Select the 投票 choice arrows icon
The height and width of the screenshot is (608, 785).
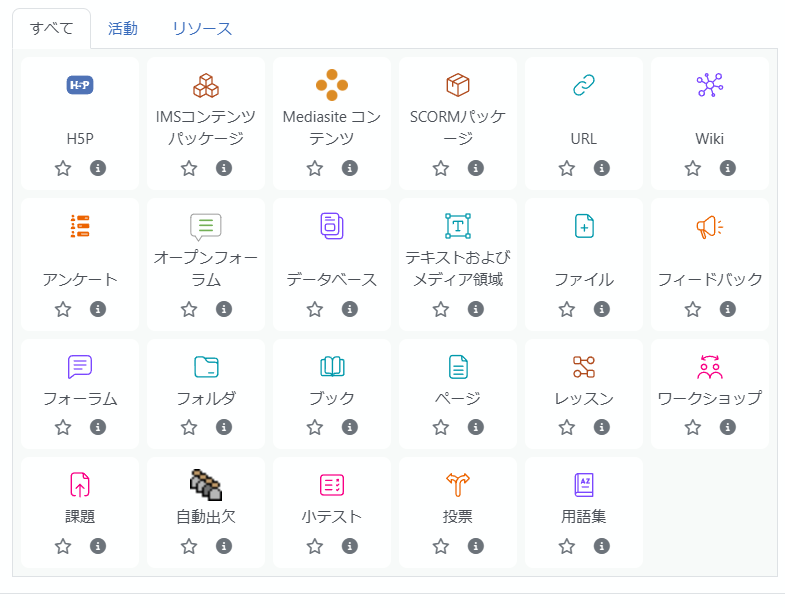pyautogui.click(x=458, y=485)
